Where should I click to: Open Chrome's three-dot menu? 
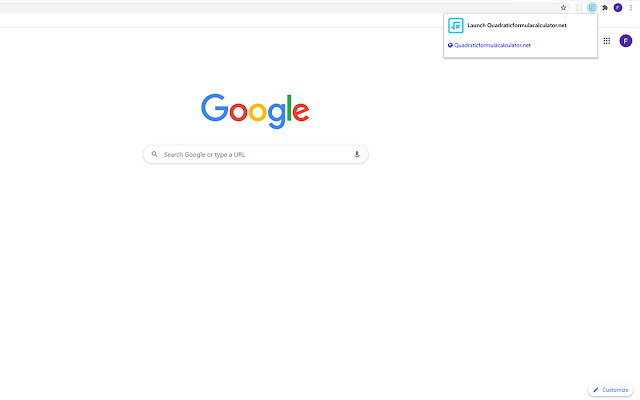click(631, 8)
